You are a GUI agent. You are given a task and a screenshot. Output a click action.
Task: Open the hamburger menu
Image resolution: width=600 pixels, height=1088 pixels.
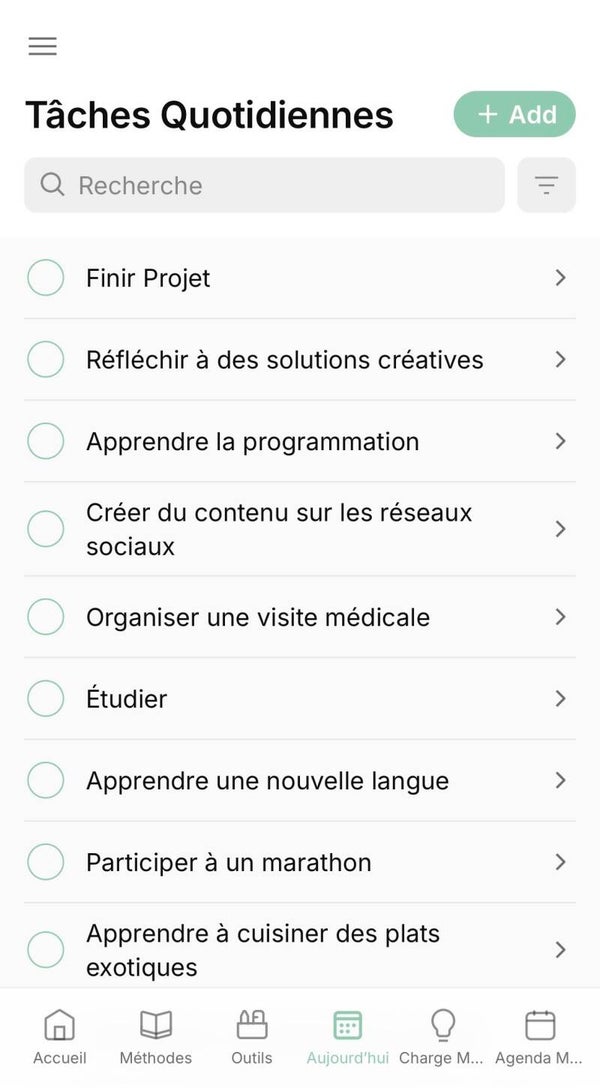tap(43, 46)
